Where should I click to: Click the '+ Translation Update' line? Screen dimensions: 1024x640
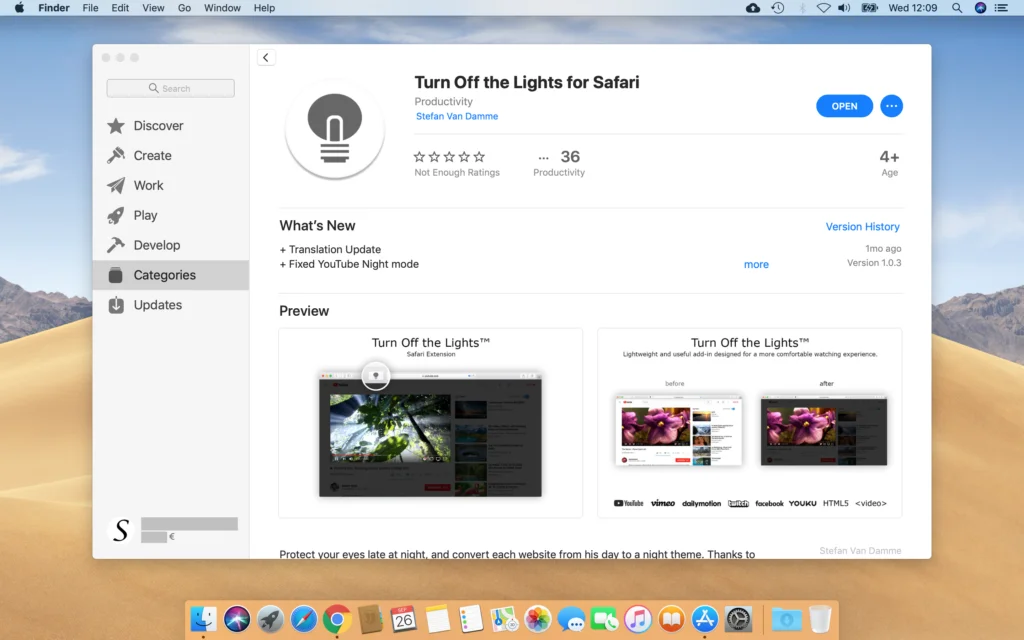330,249
